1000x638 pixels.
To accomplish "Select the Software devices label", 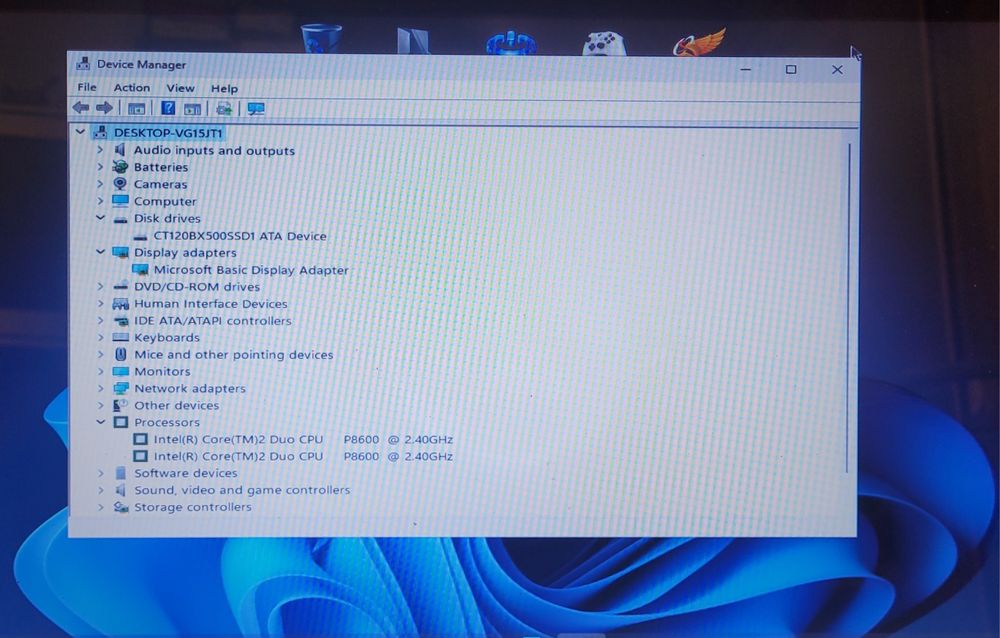I will tap(186, 473).
